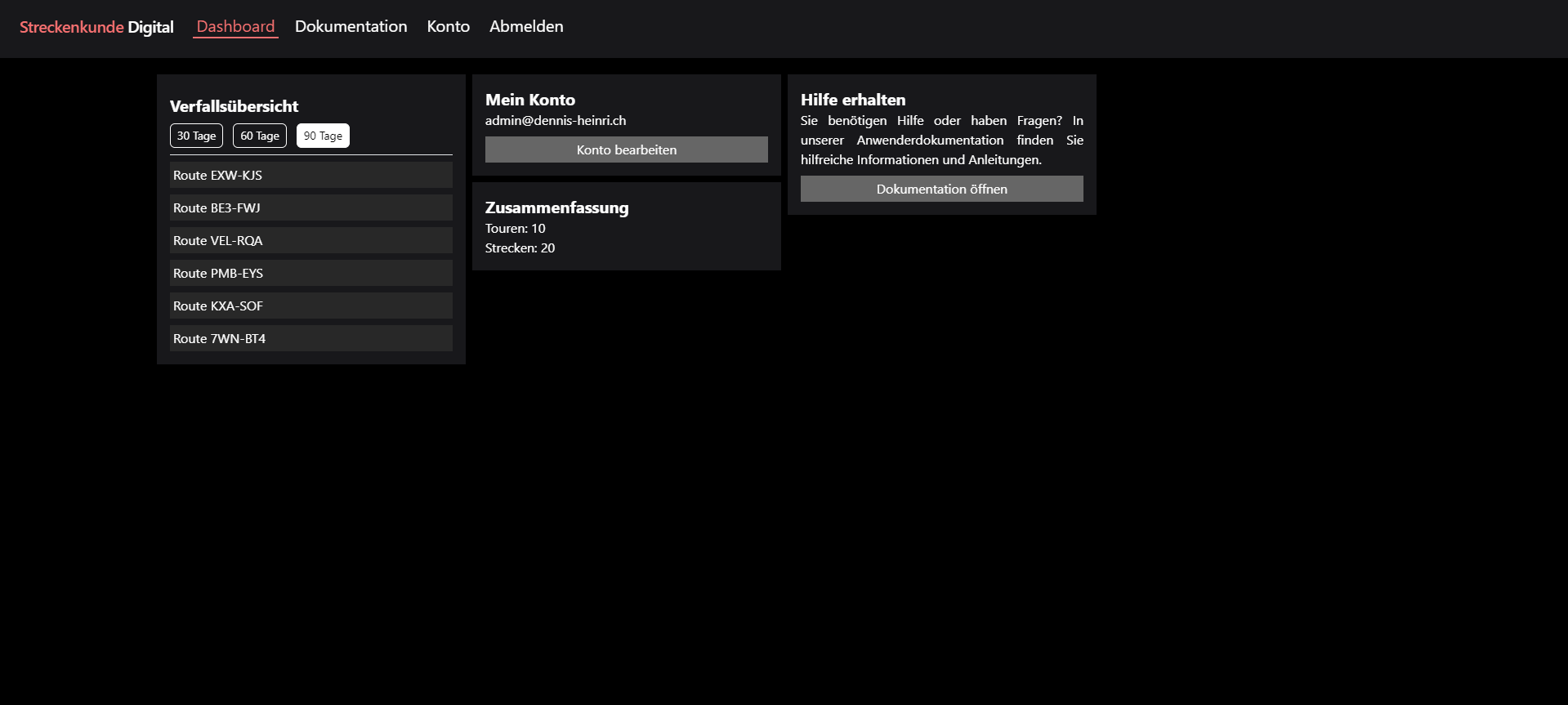
Task: Switch expiry filter to 60 Tage
Action: (x=260, y=136)
